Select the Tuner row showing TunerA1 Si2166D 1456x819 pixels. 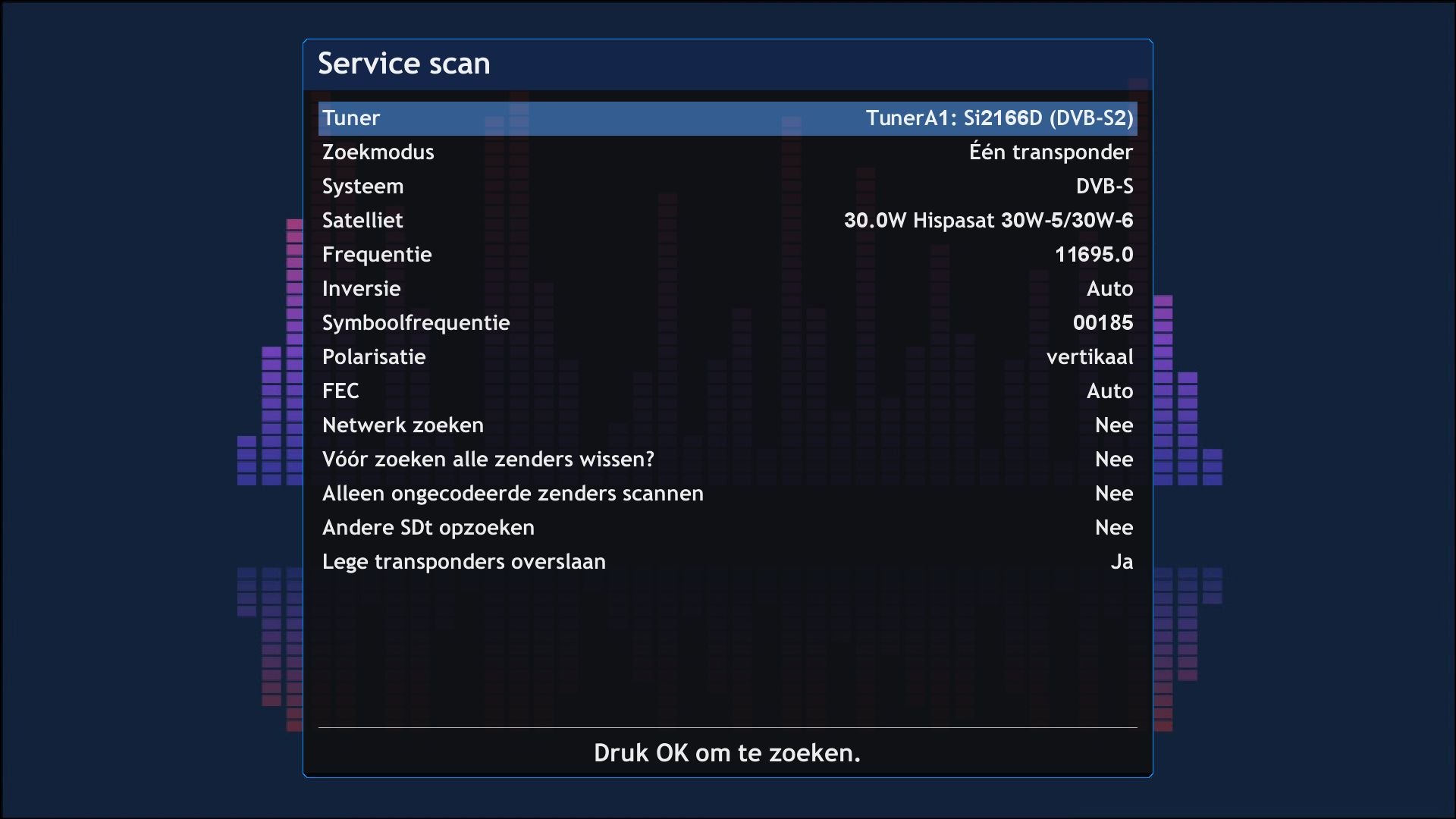coord(726,118)
